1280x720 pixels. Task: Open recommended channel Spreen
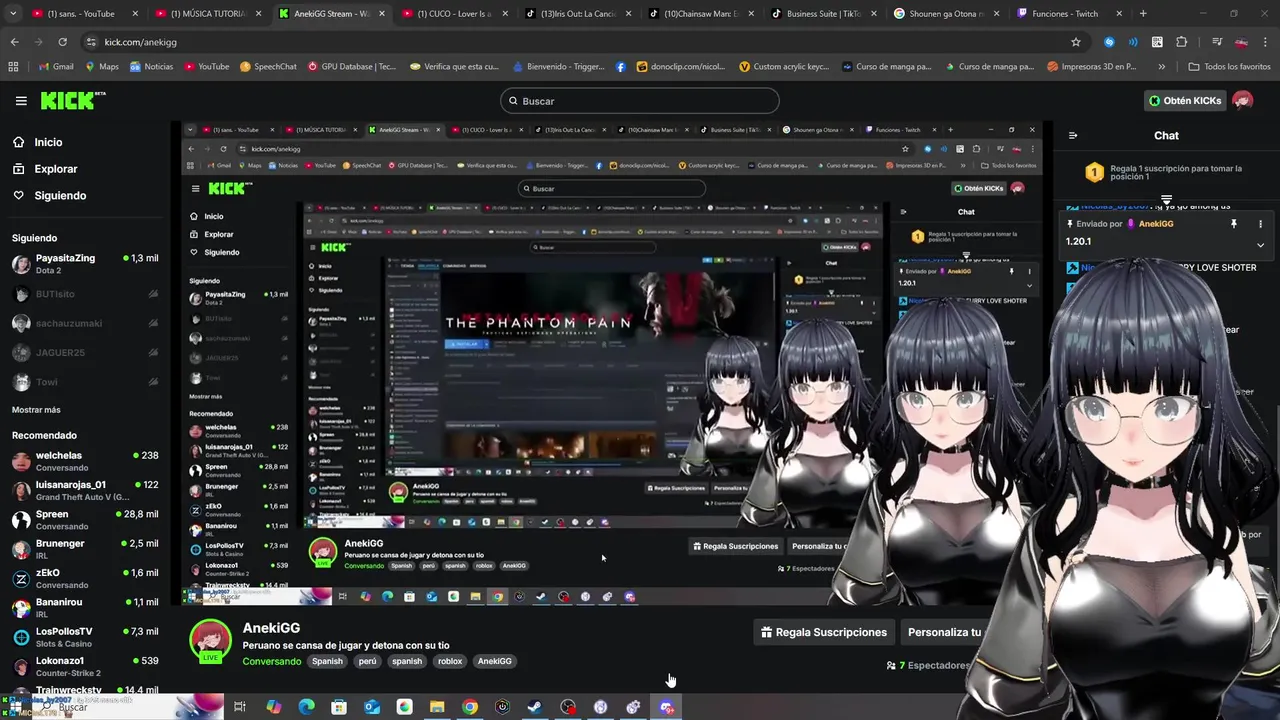pyautogui.click(x=85, y=520)
